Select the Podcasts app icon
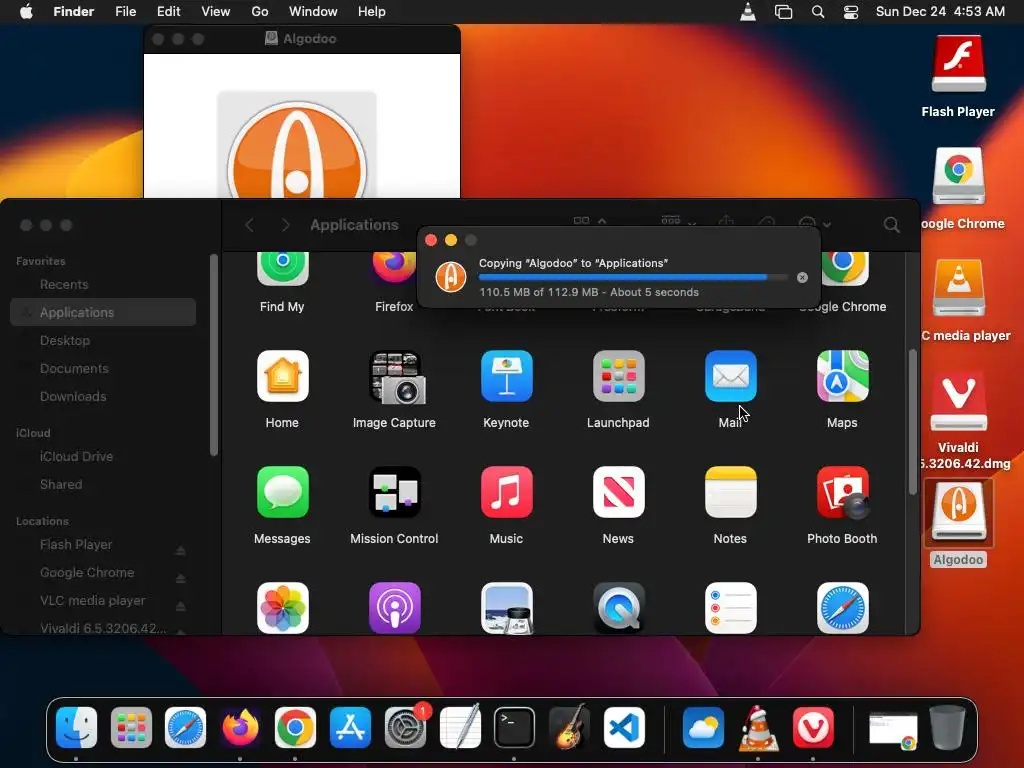Viewport: 1024px width, 768px height. (394, 608)
